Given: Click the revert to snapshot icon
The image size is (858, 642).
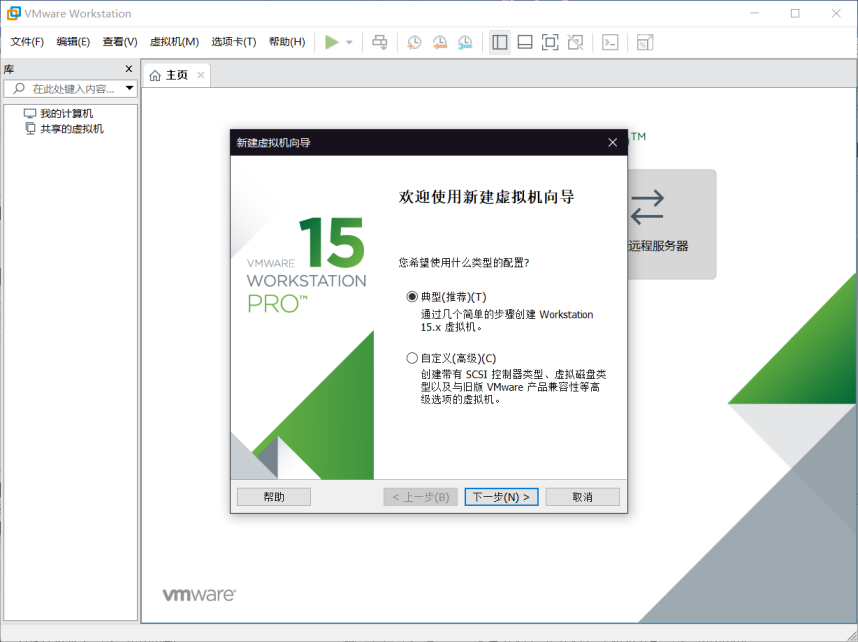Looking at the screenshot, I should (439, 42).
